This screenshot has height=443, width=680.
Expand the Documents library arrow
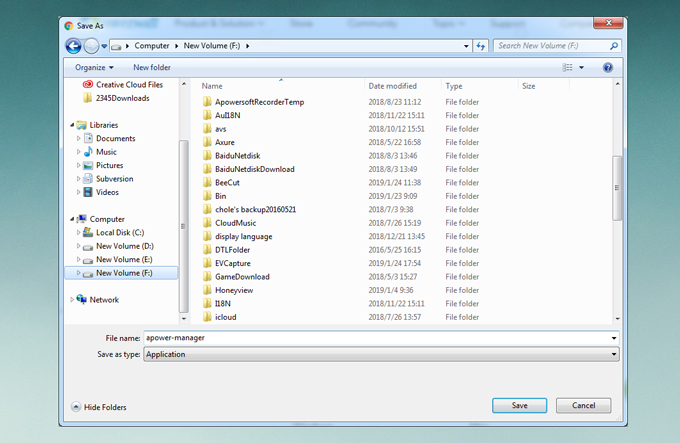[x=78, y=138]
